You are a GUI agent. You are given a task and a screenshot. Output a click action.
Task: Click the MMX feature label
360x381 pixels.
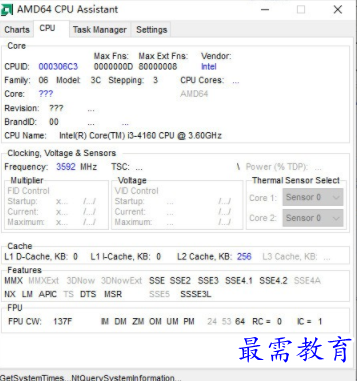tap(14, 281)
